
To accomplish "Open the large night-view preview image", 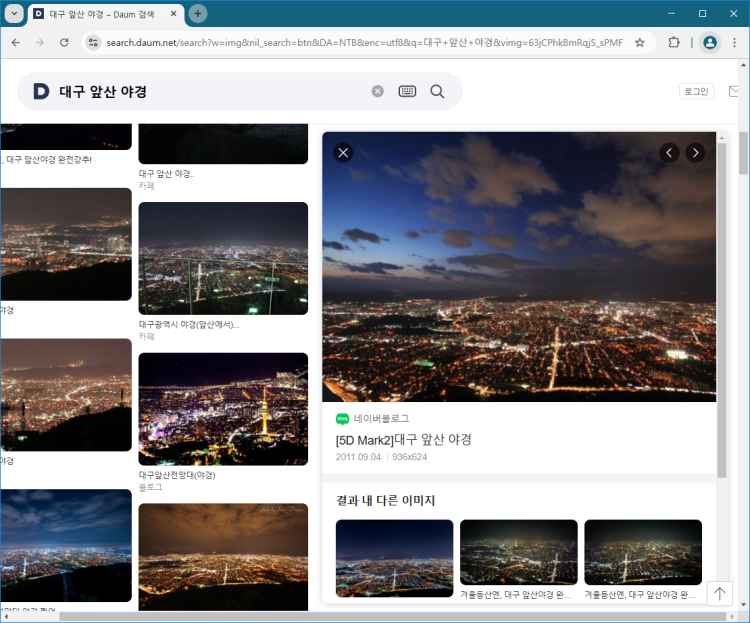I will [519, 267].
